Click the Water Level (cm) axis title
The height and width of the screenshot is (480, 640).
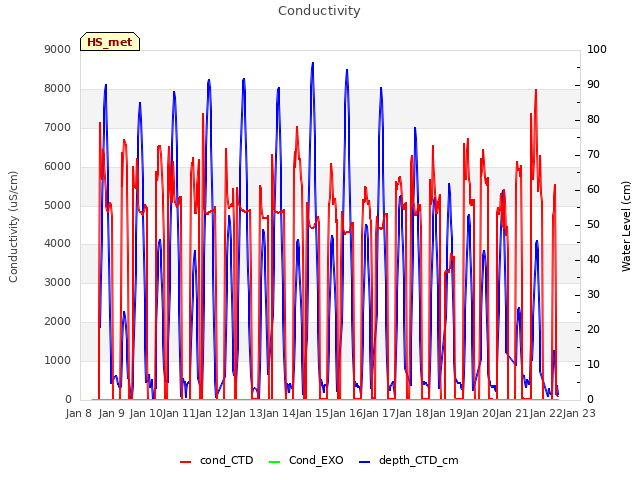(626, 227)
